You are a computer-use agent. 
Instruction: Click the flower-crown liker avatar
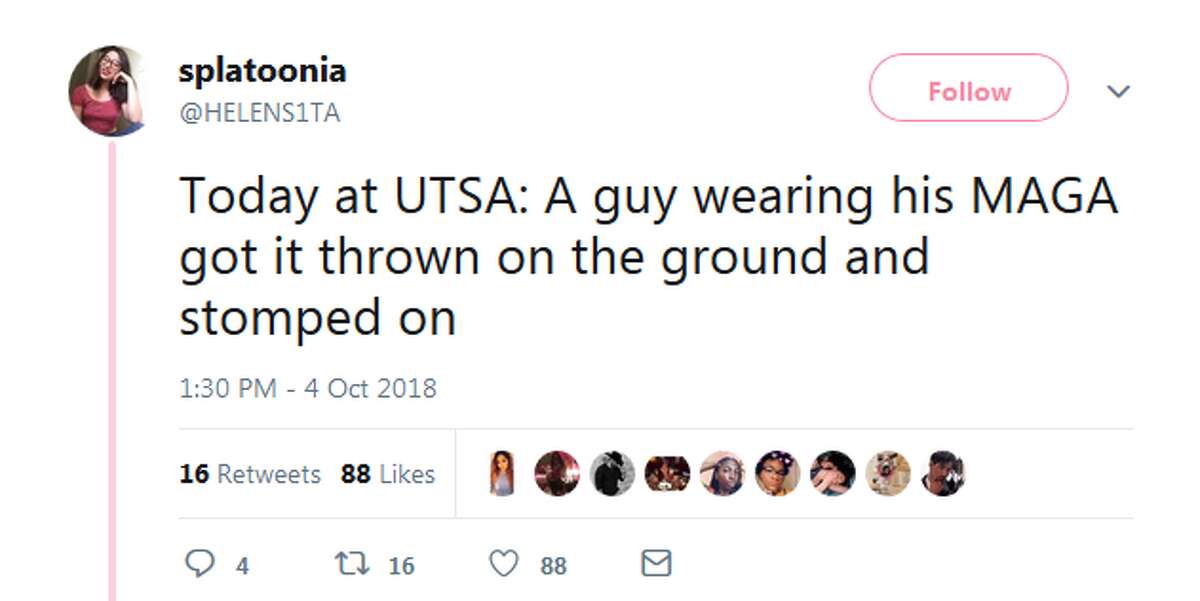point(779,473)
